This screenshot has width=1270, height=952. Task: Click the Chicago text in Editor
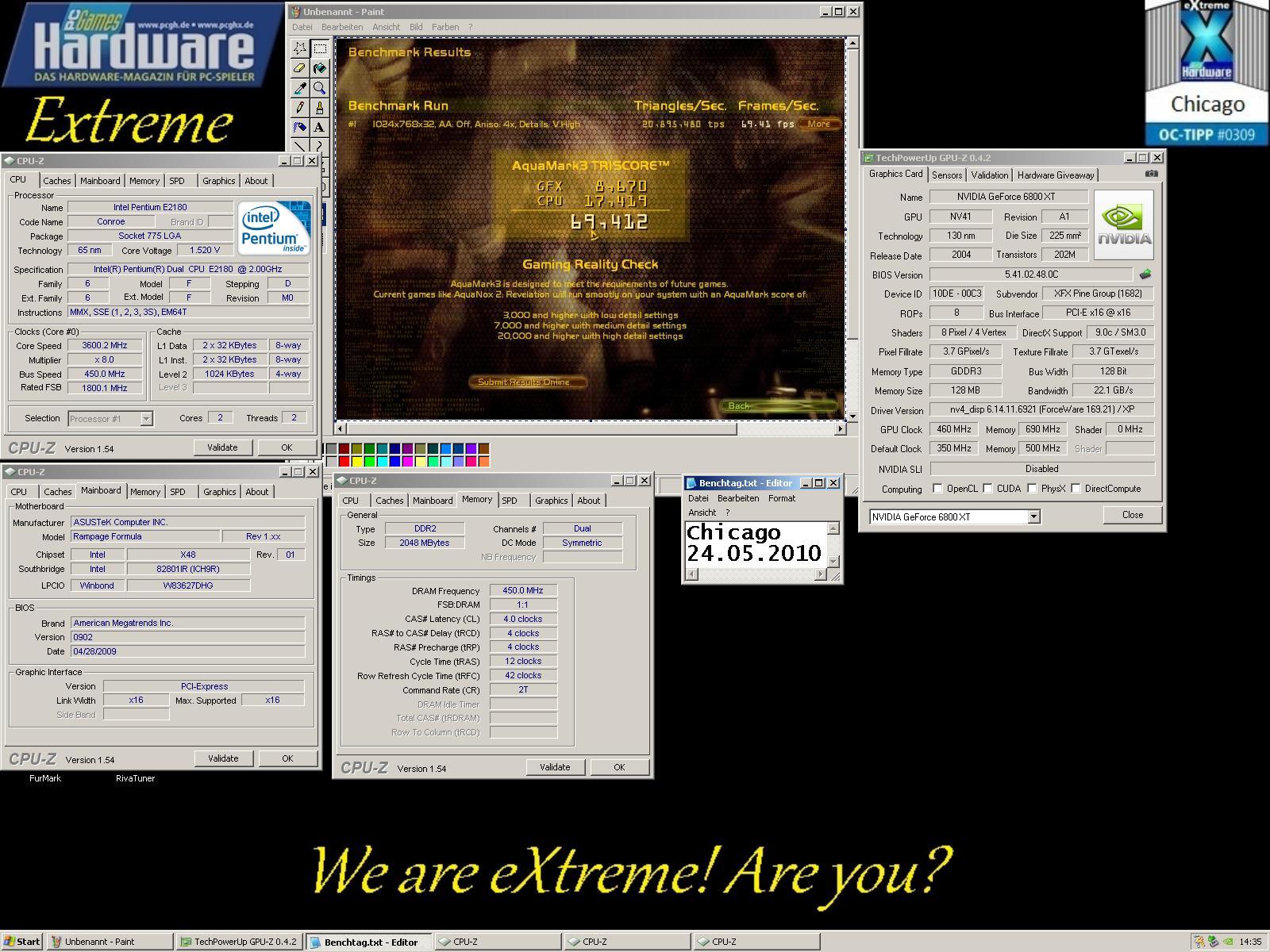tap(733, 532)
